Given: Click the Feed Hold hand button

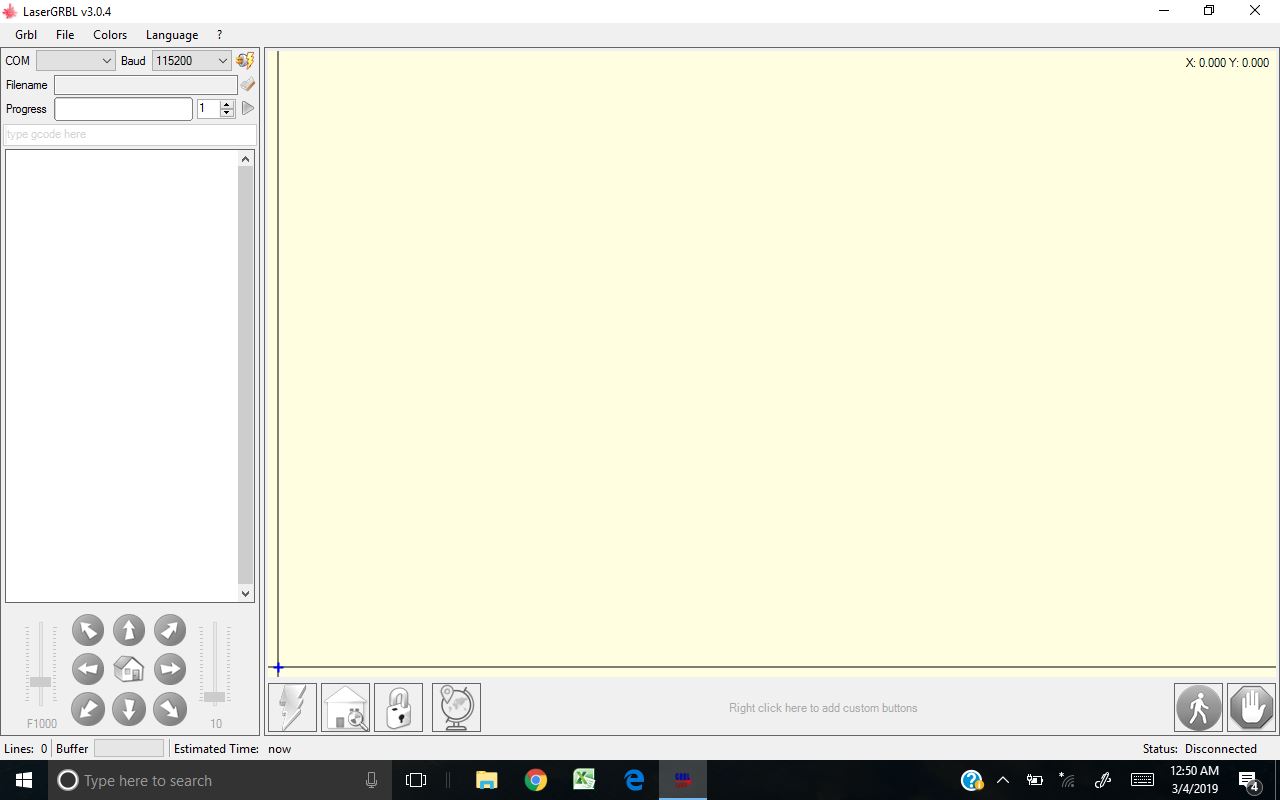Looking at the screenshot, I should pyautogui.click(x=1252, y=708).
